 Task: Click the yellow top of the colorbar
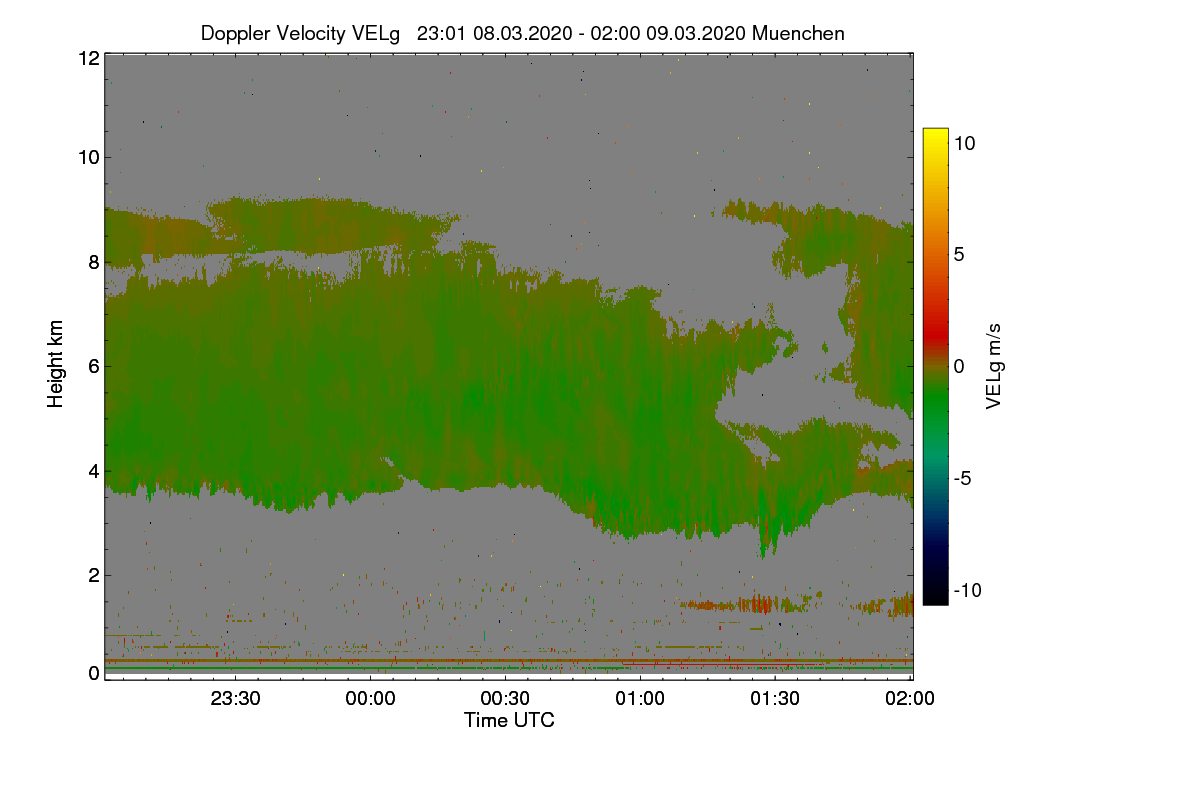(x=935, y=136)
